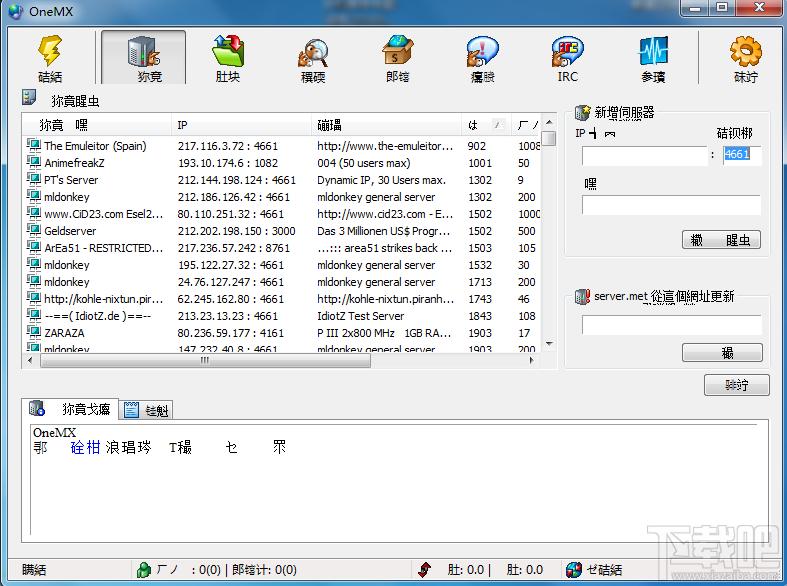This screenshot has width=787, height=586.
Task: Click the blue link in the log
Action: point(85,447)
